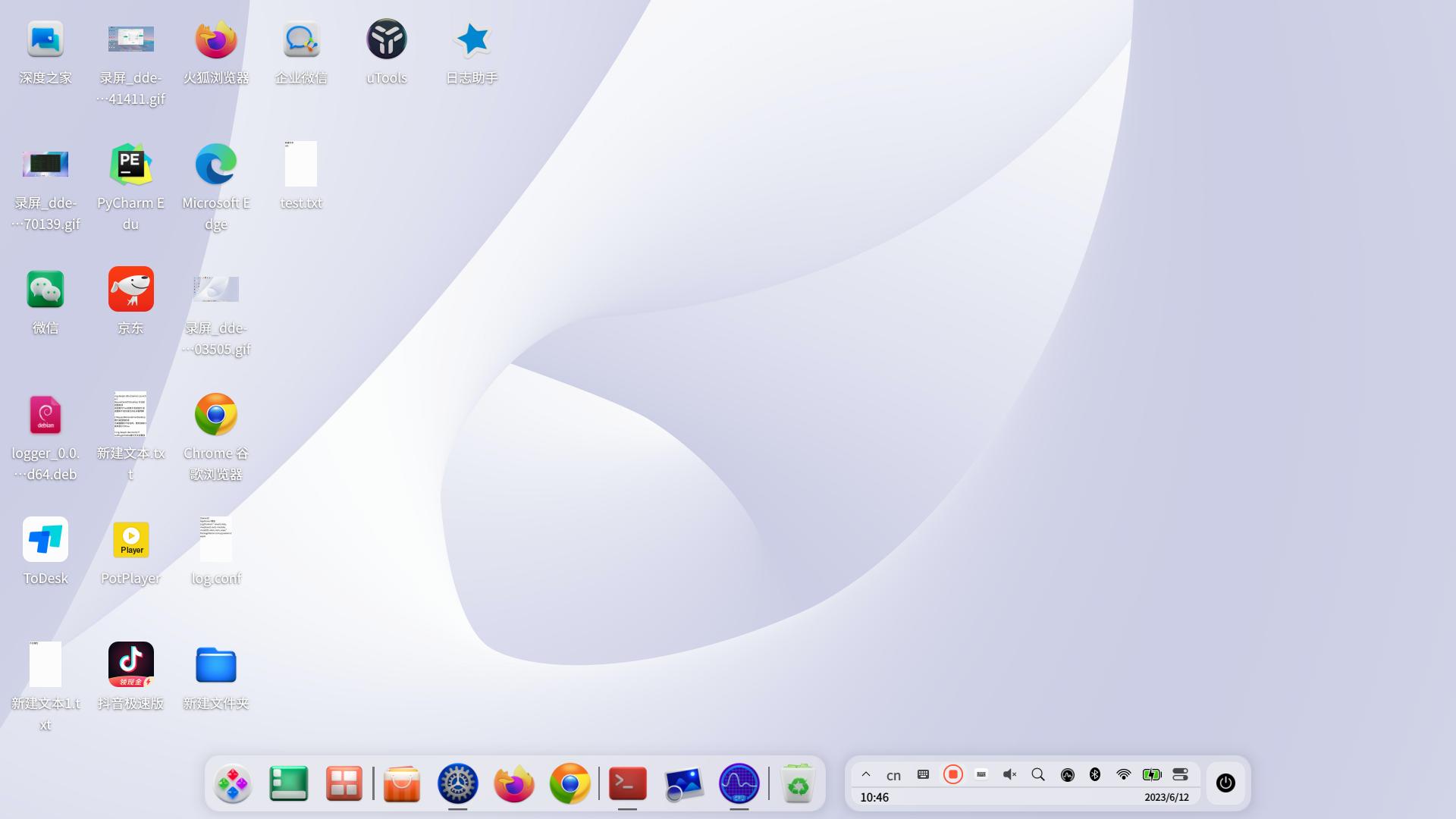Open the Control Center settings gear
This screenshot has width=1456, height=819.
coord(458,783)
